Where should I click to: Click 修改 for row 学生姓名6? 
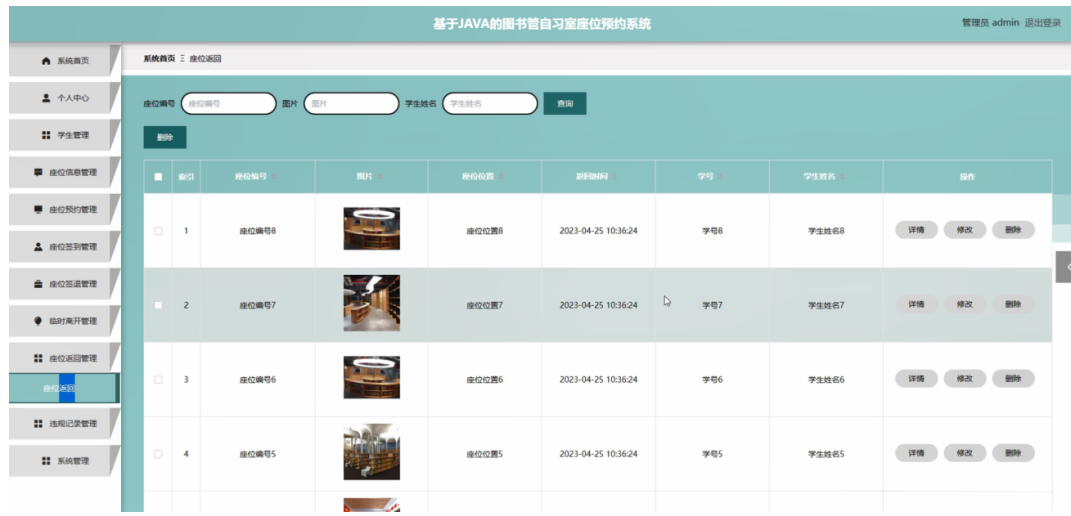coord(964,379)
